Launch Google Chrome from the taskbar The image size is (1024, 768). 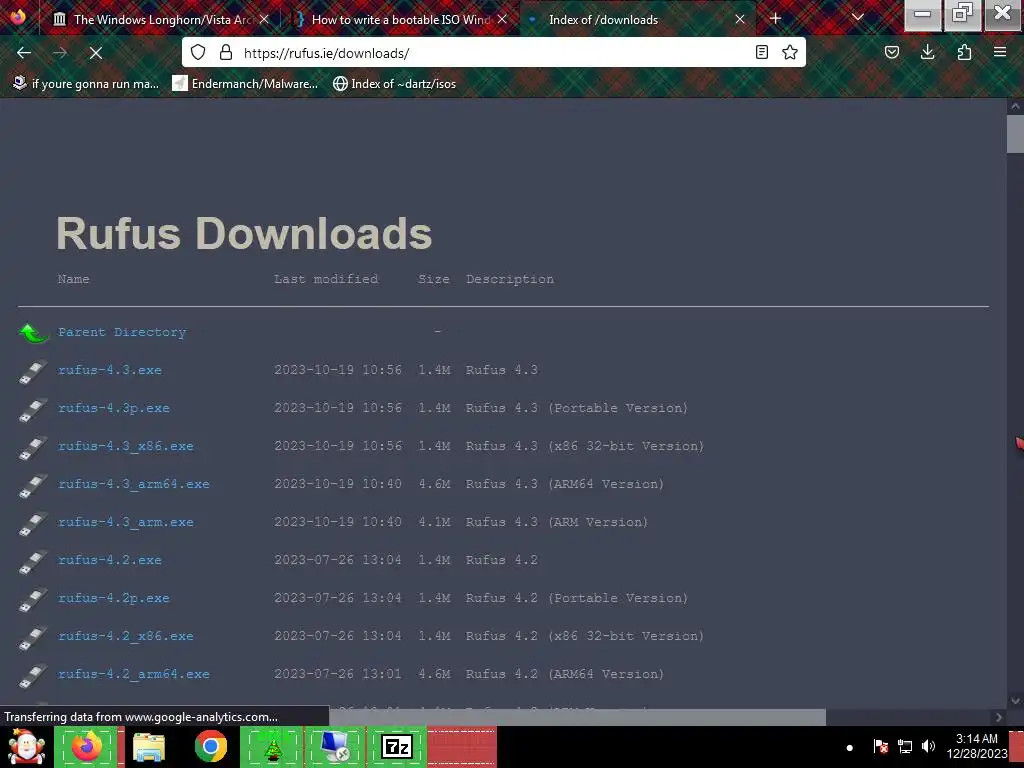(x=210, y=746)
